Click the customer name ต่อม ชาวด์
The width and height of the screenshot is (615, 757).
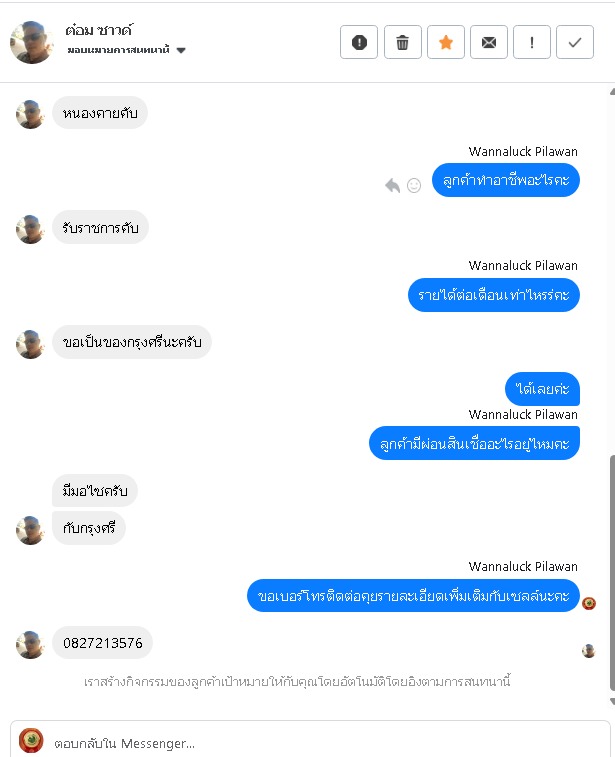(98, 30)
